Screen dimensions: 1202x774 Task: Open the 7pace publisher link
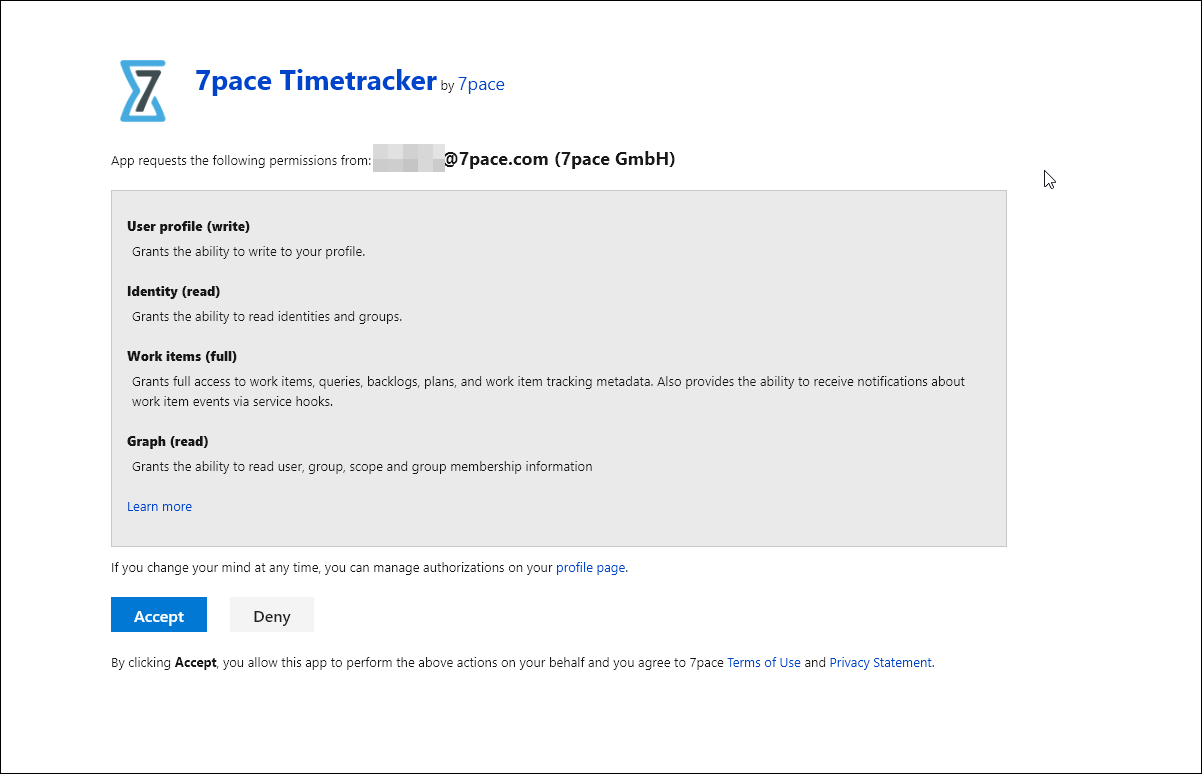click(481, 85)
